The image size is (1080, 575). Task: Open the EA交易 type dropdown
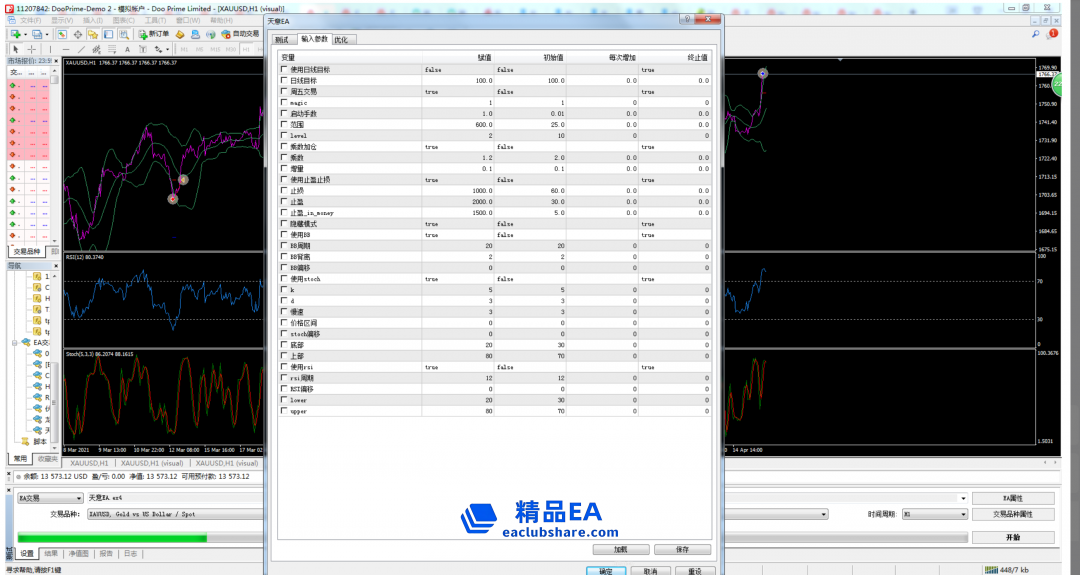point(50,498)
